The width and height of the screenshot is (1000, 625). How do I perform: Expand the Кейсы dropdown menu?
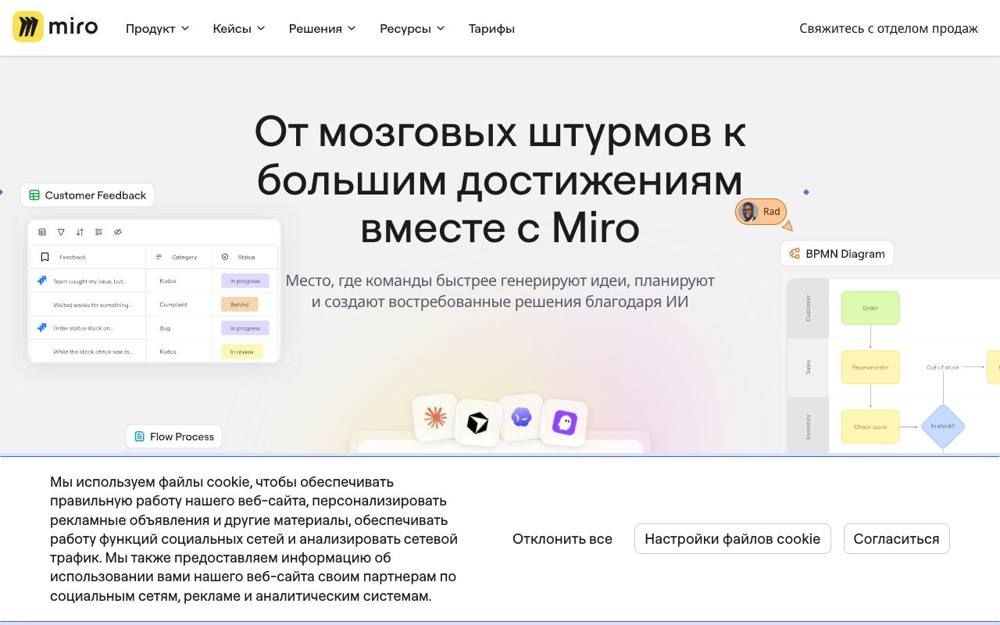tap(239, 29)
